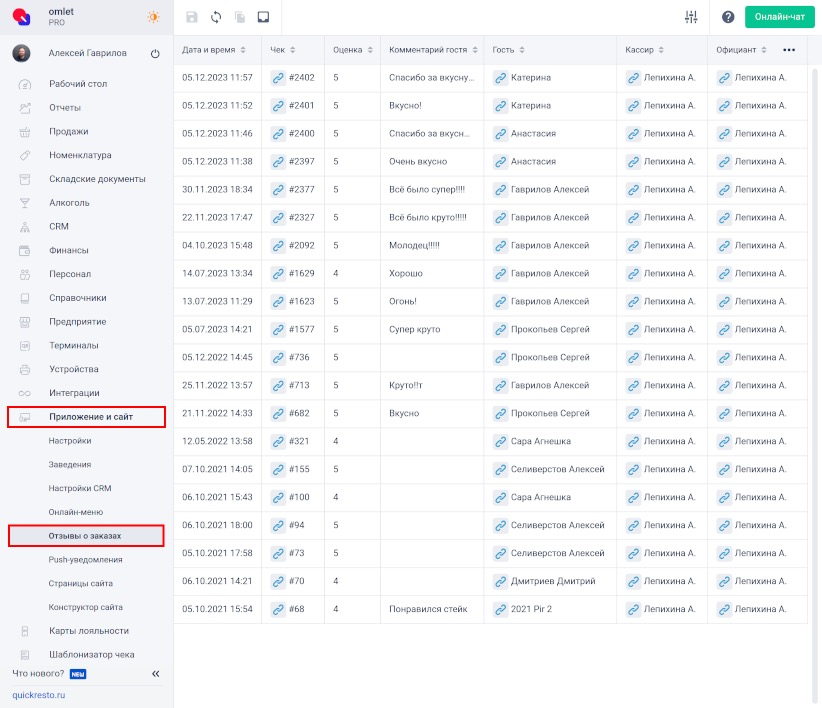Click Алексей Гаврилов user avatar
The image size is (822, 708).
(21, 53)
